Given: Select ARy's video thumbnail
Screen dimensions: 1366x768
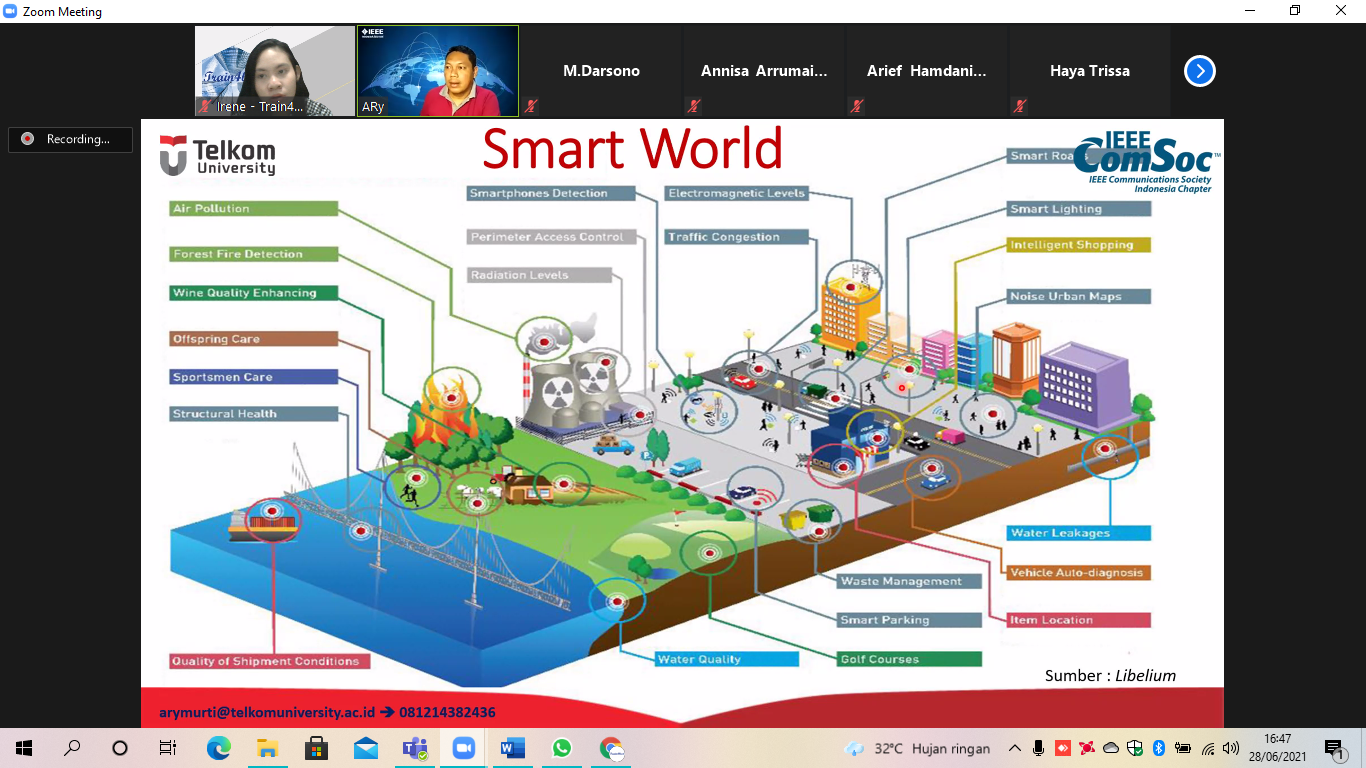Looking at the screenshot, I should coord(438,71).
